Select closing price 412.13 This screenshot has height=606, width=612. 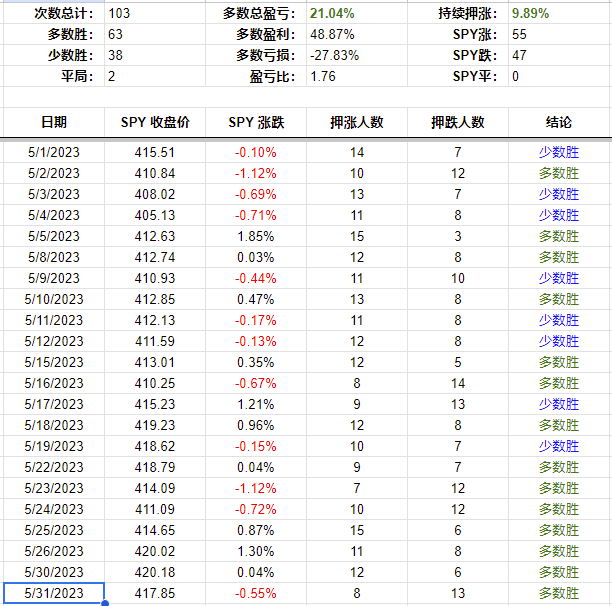point(155,320)
